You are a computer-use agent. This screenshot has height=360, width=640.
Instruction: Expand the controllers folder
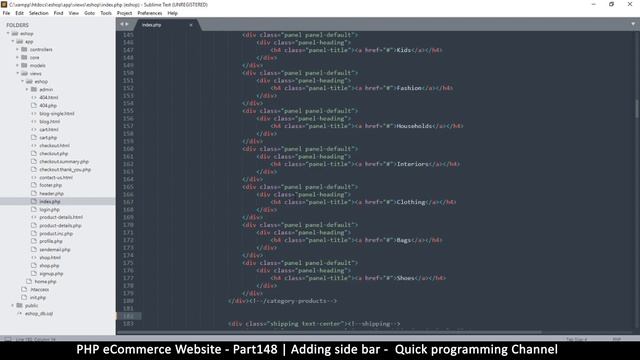[x=18, y=49]
